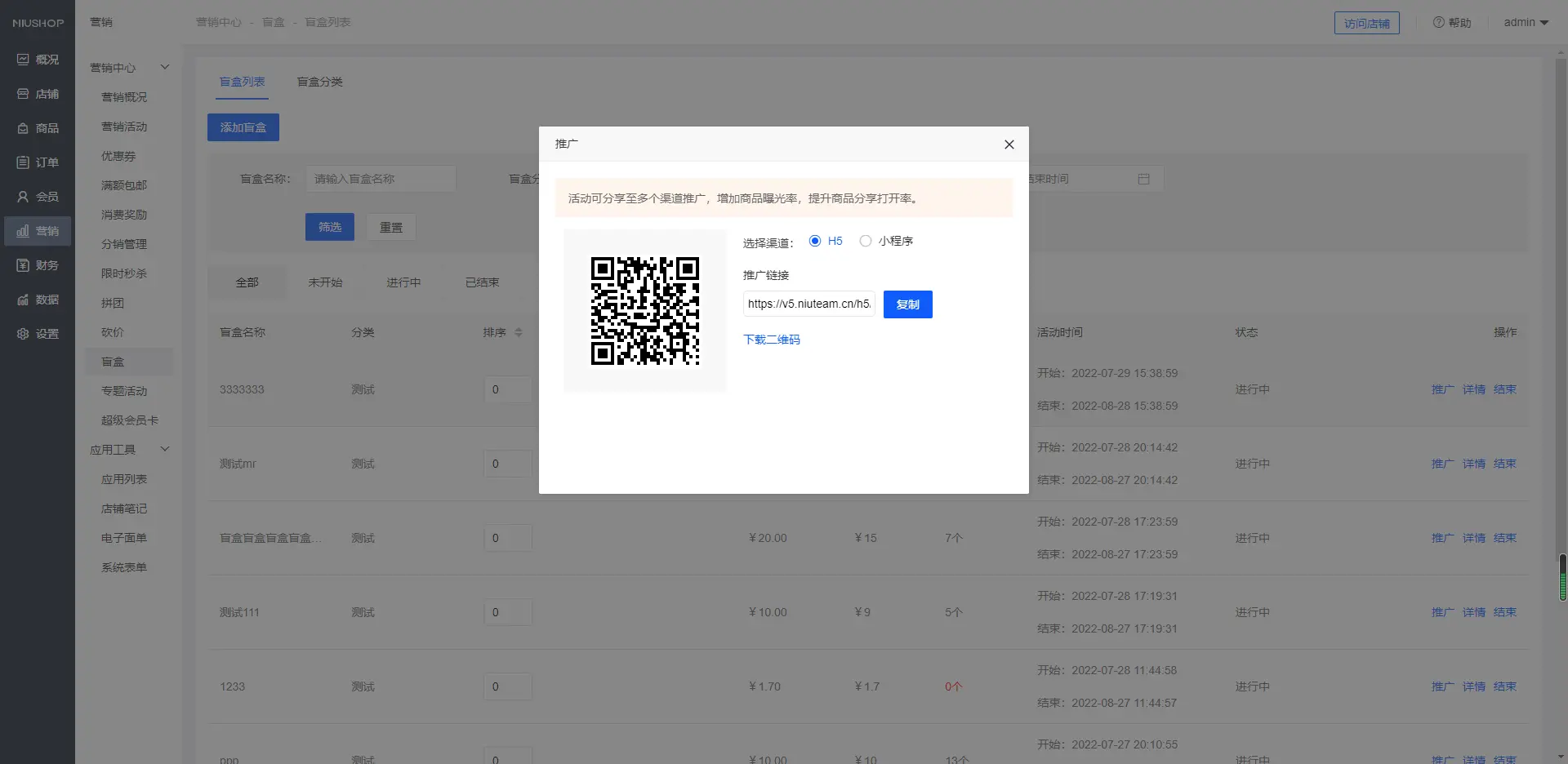
Task: Click the vertical page scrollbar thumb
Action: (x=1562, y=577)
